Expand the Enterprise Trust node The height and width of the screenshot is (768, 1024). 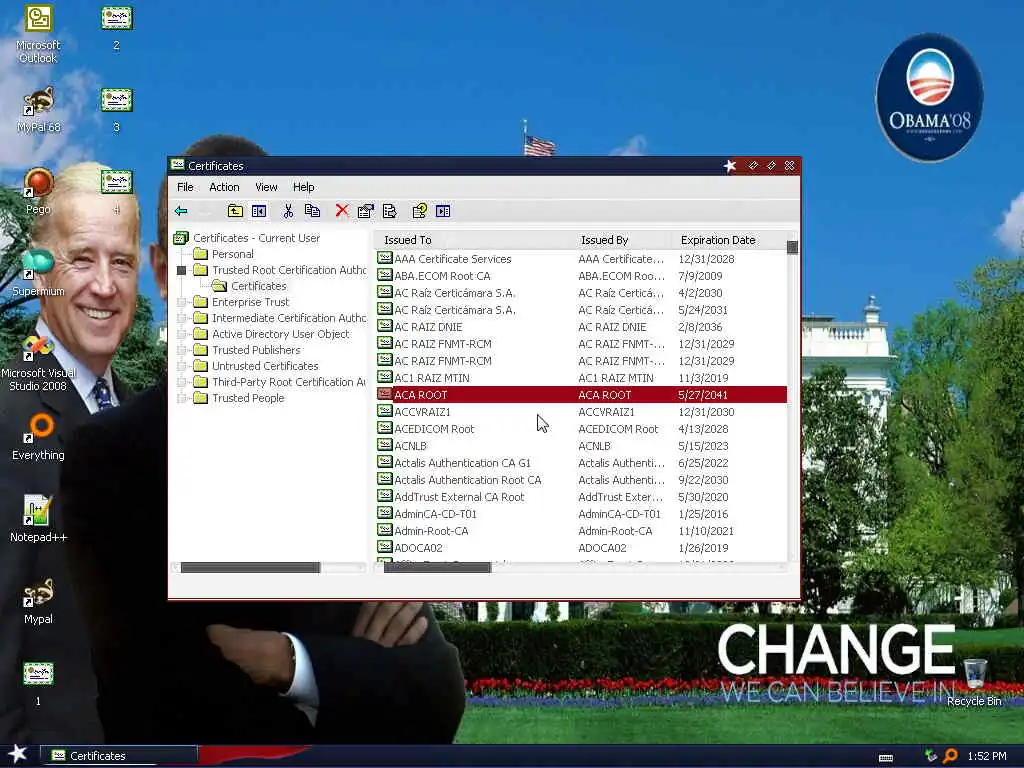(182, 302)
